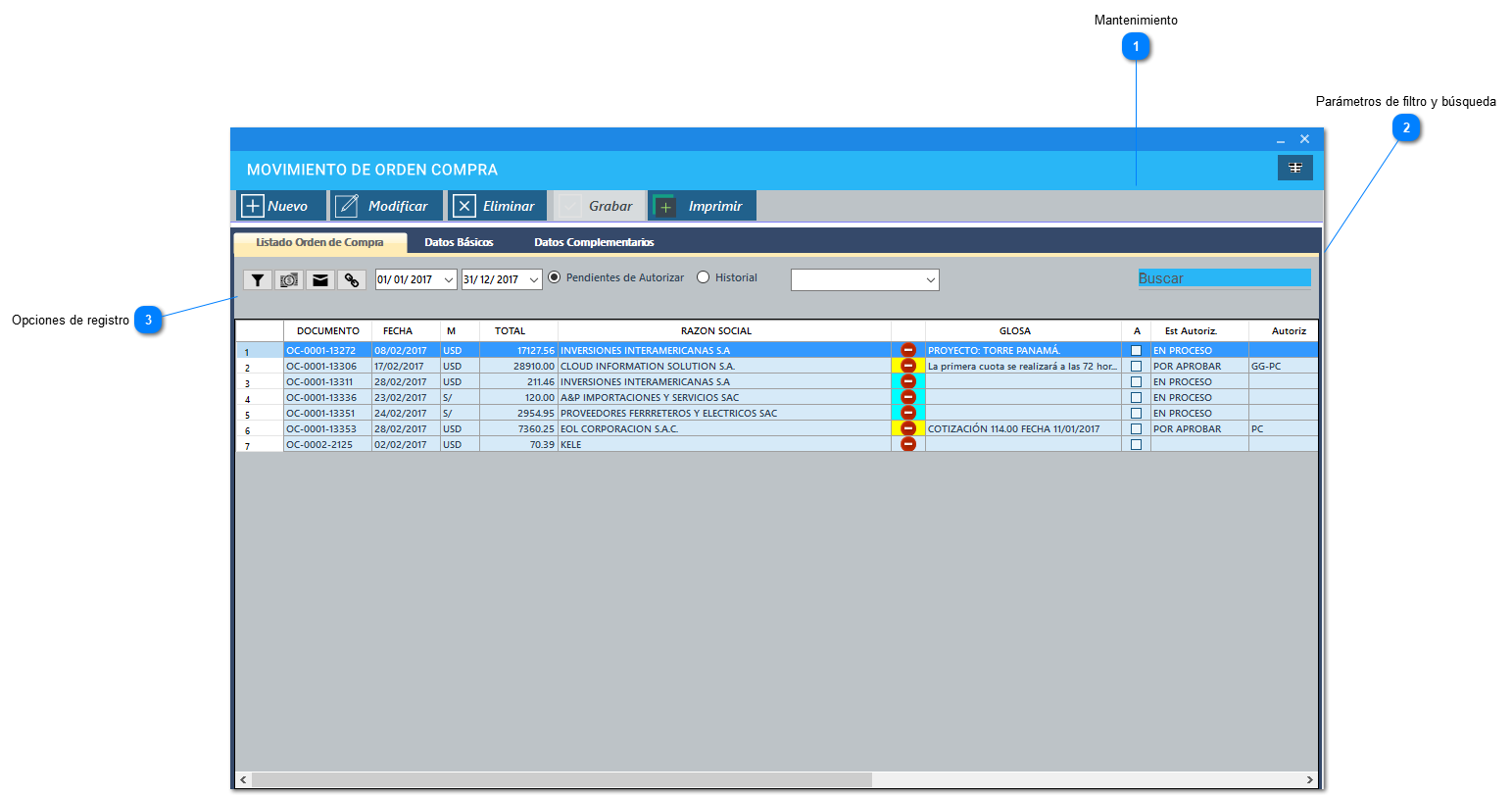Image resolution: width=1512 pixels, height=798 pixels.
Task: Click the scrollbar right arrow
Action: click(x=1309, y=780)
